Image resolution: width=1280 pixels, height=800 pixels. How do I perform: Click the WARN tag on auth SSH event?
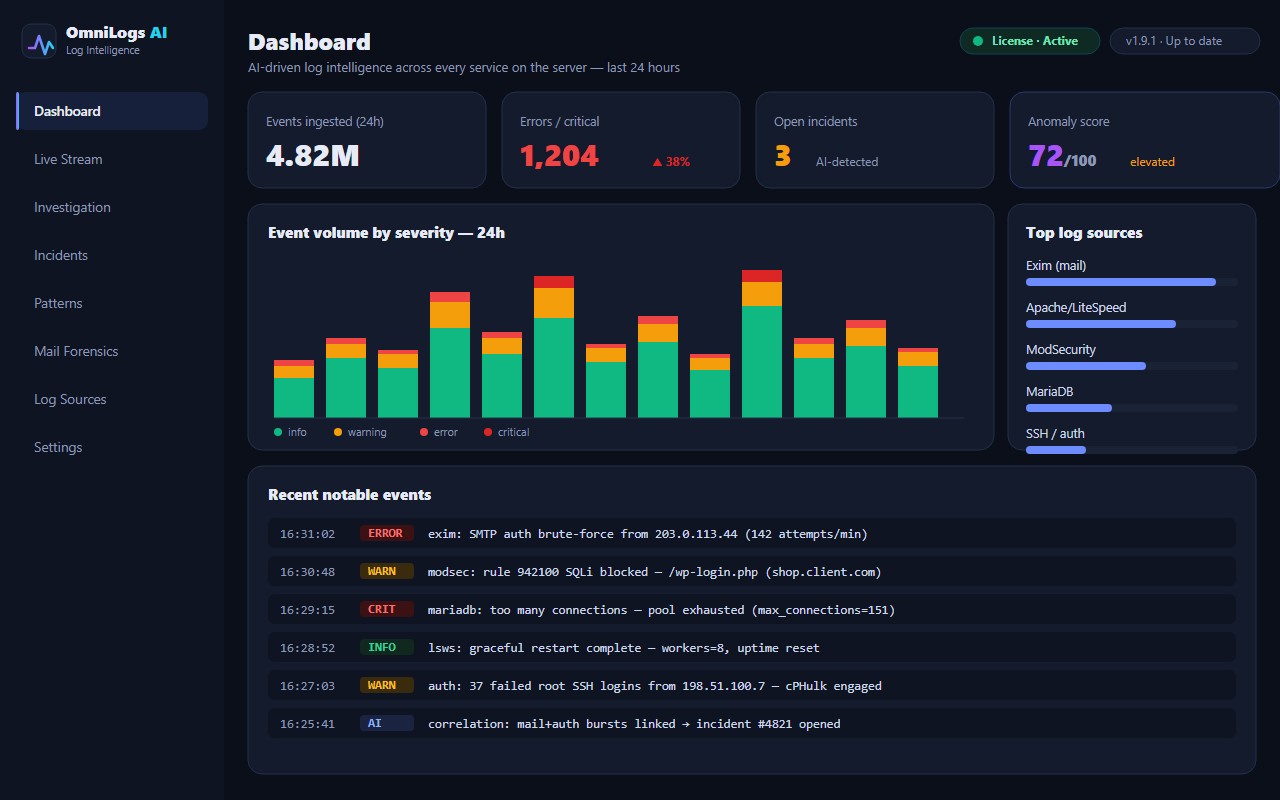pos(386,686)
